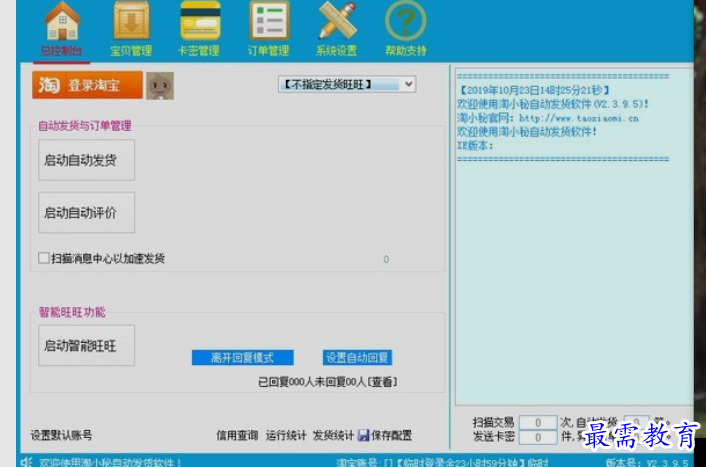Click status bar welcome message text
706x467 pixels.
click(110, 462)
